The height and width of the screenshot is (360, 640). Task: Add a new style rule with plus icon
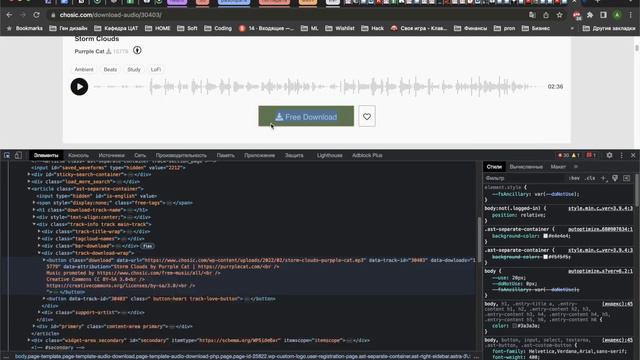(x=603, y=178)
